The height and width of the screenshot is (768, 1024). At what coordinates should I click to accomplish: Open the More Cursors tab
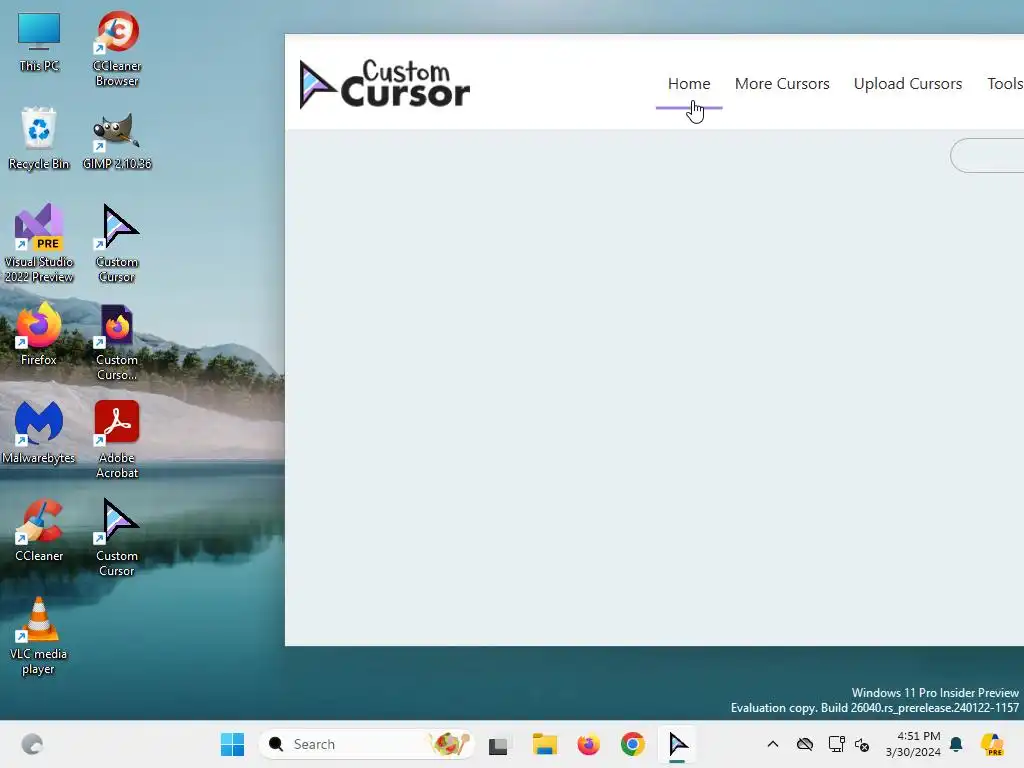coord(782,84)
